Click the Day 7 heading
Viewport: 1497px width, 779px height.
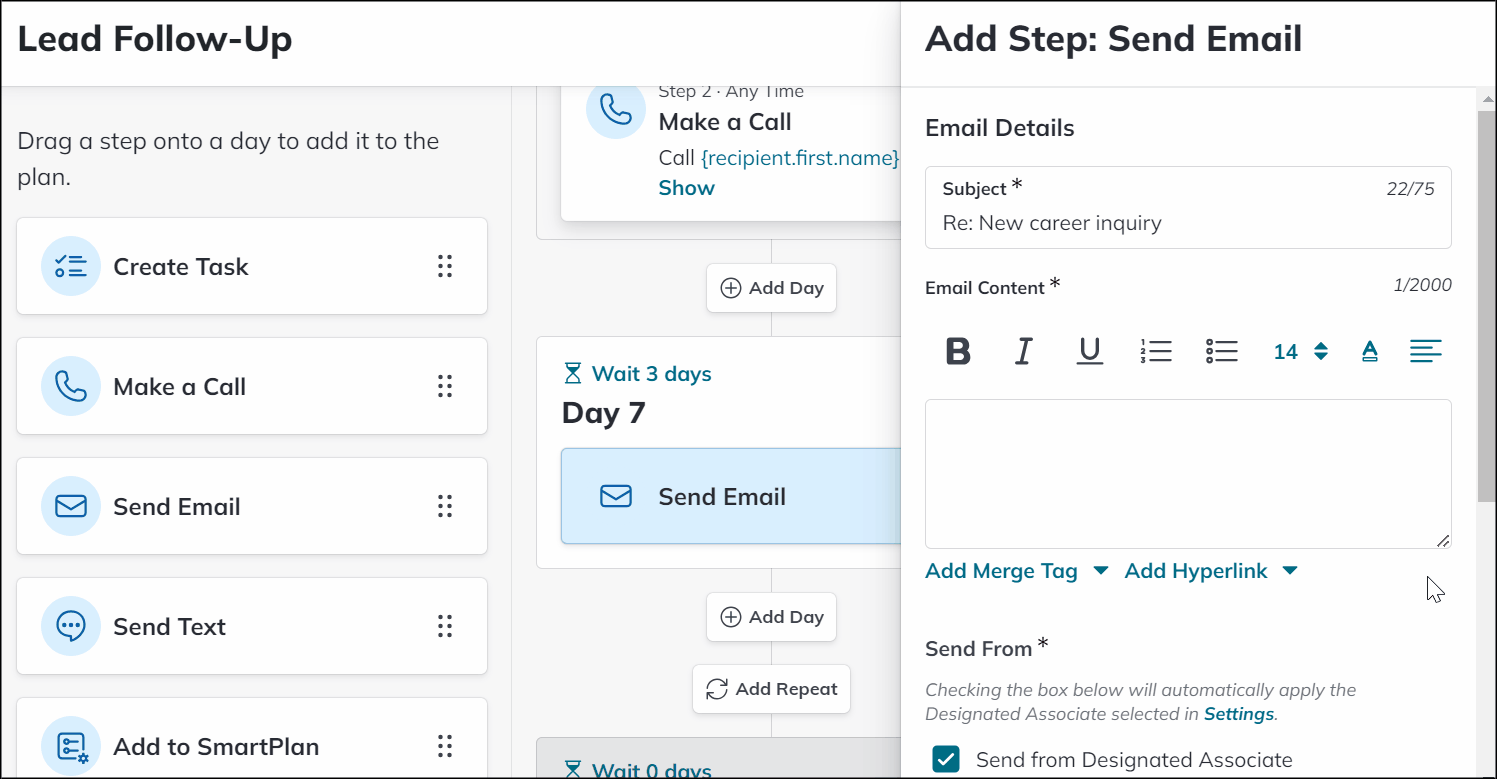click(x=604, y=412)
